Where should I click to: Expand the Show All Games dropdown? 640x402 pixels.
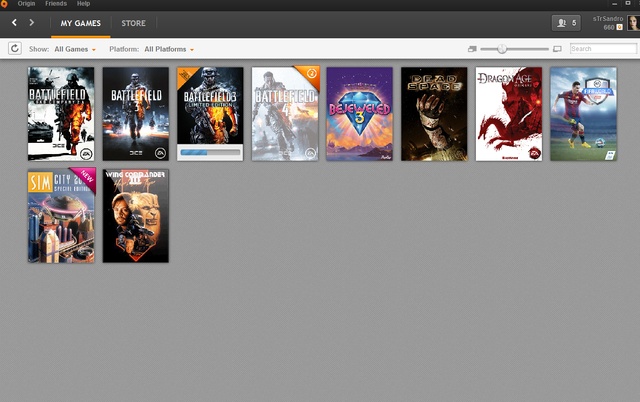(x=75, y=49)
